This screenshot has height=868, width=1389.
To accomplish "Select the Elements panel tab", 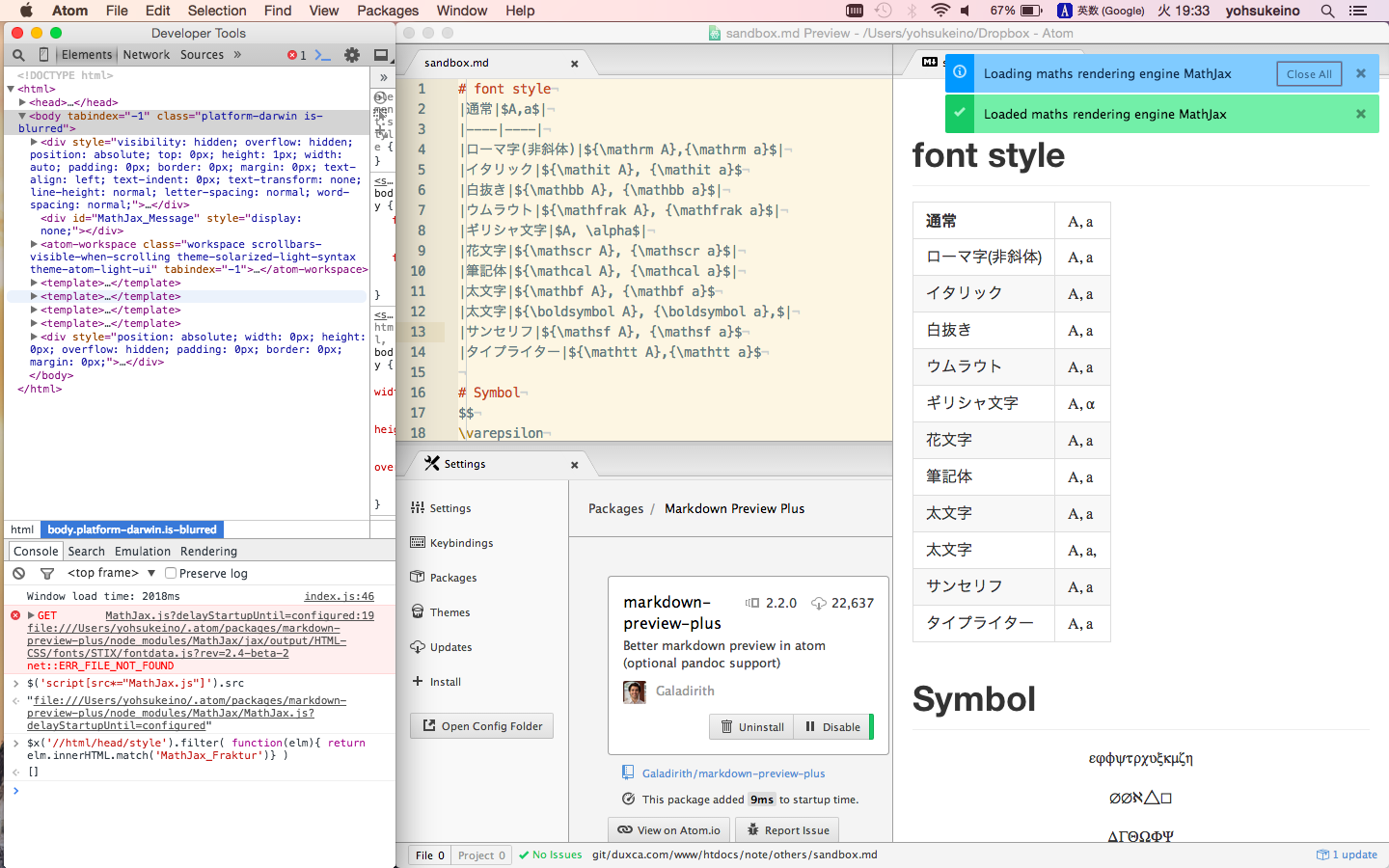I will [x=87, y=55].
